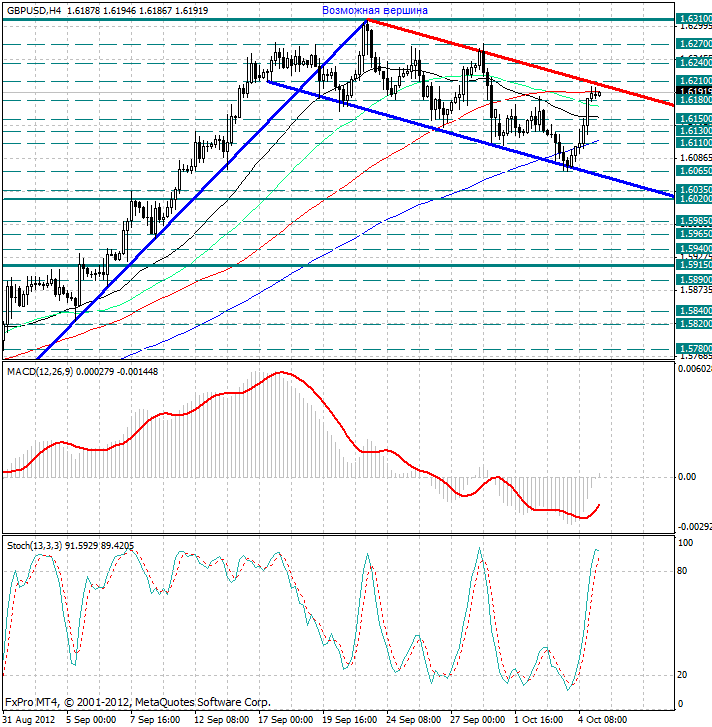Select the 1.5915 price level label
This screenshot has width=712, height=727.
pyautogui.click(x=694, y=265)
